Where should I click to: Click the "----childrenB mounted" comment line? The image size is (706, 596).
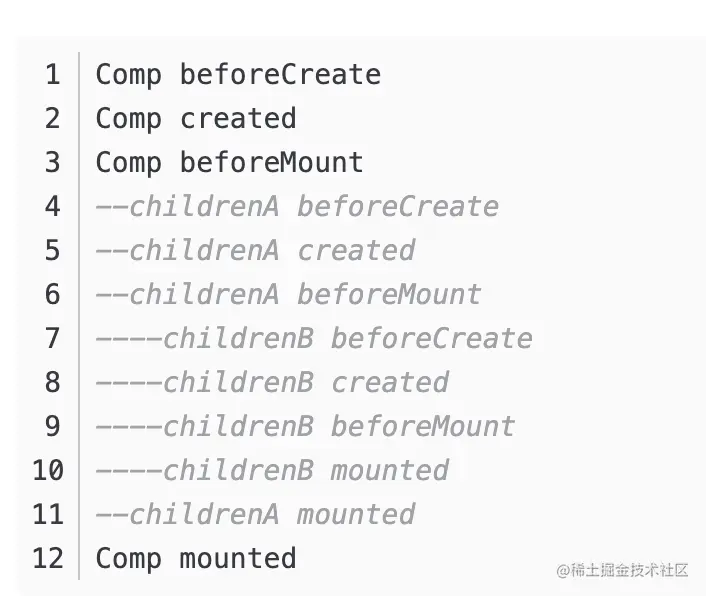(x=271, y=471)
